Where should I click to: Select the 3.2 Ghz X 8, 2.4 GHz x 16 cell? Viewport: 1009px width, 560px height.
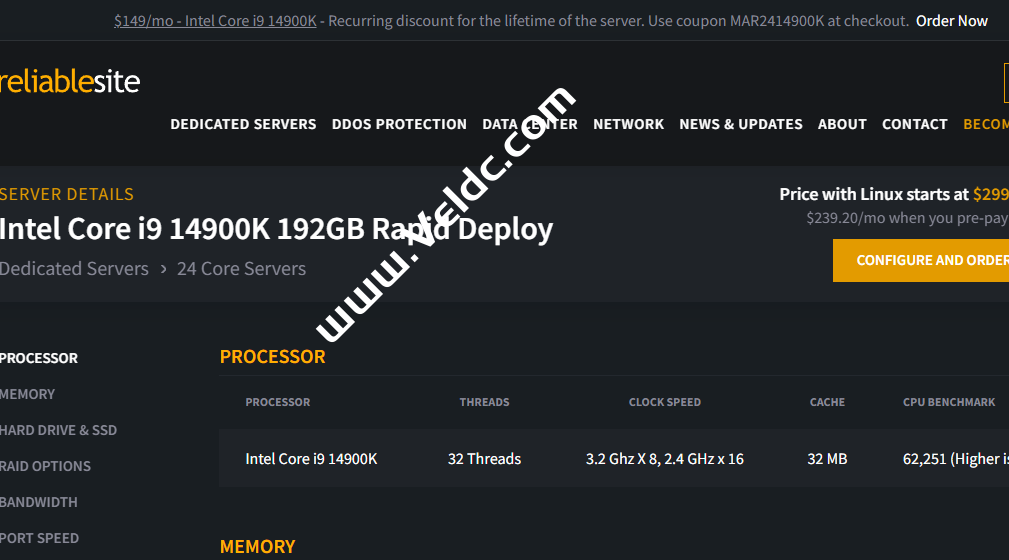point(665,459)
